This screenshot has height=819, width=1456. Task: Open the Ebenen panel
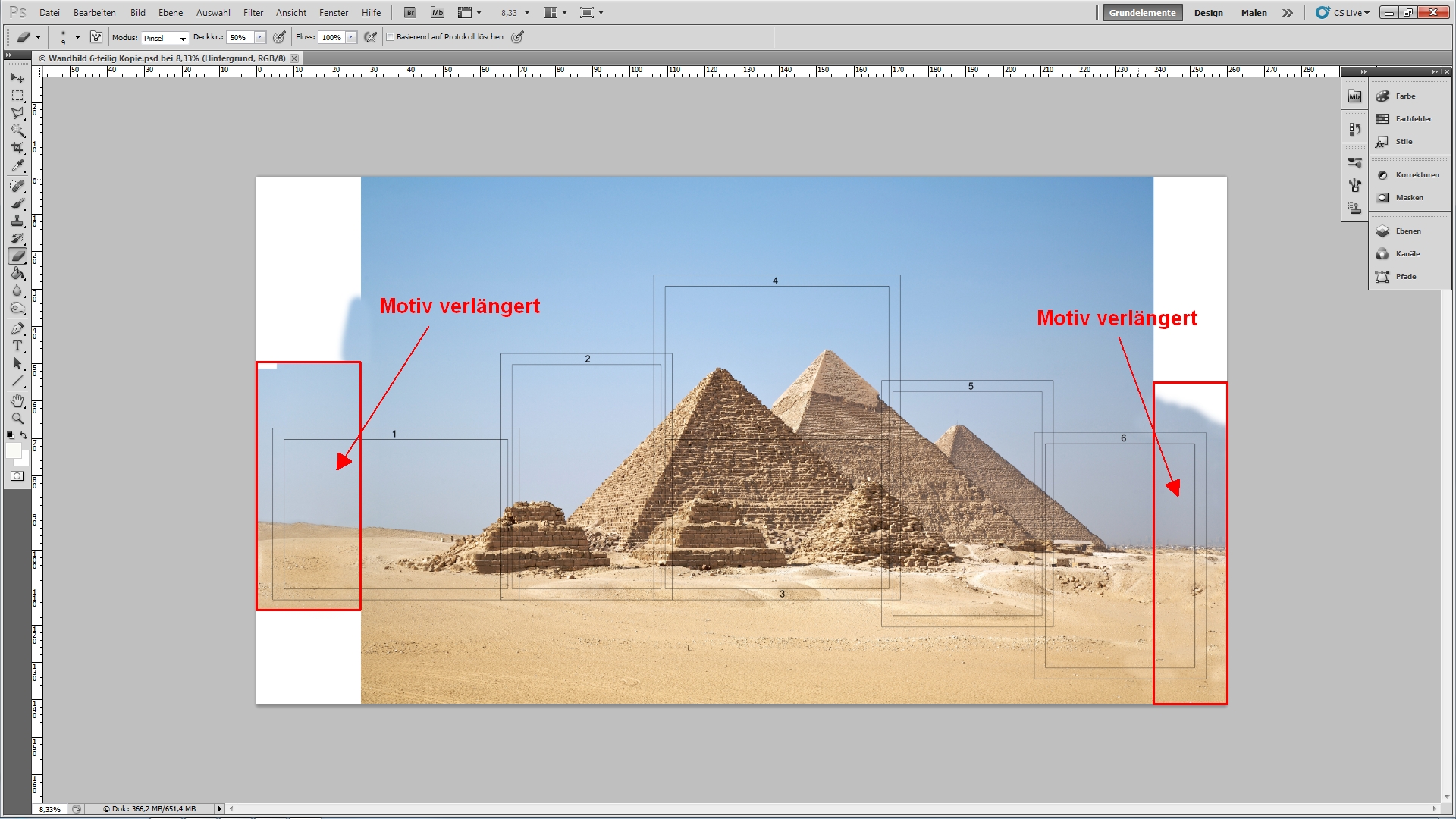click(x=1407, y=231)
